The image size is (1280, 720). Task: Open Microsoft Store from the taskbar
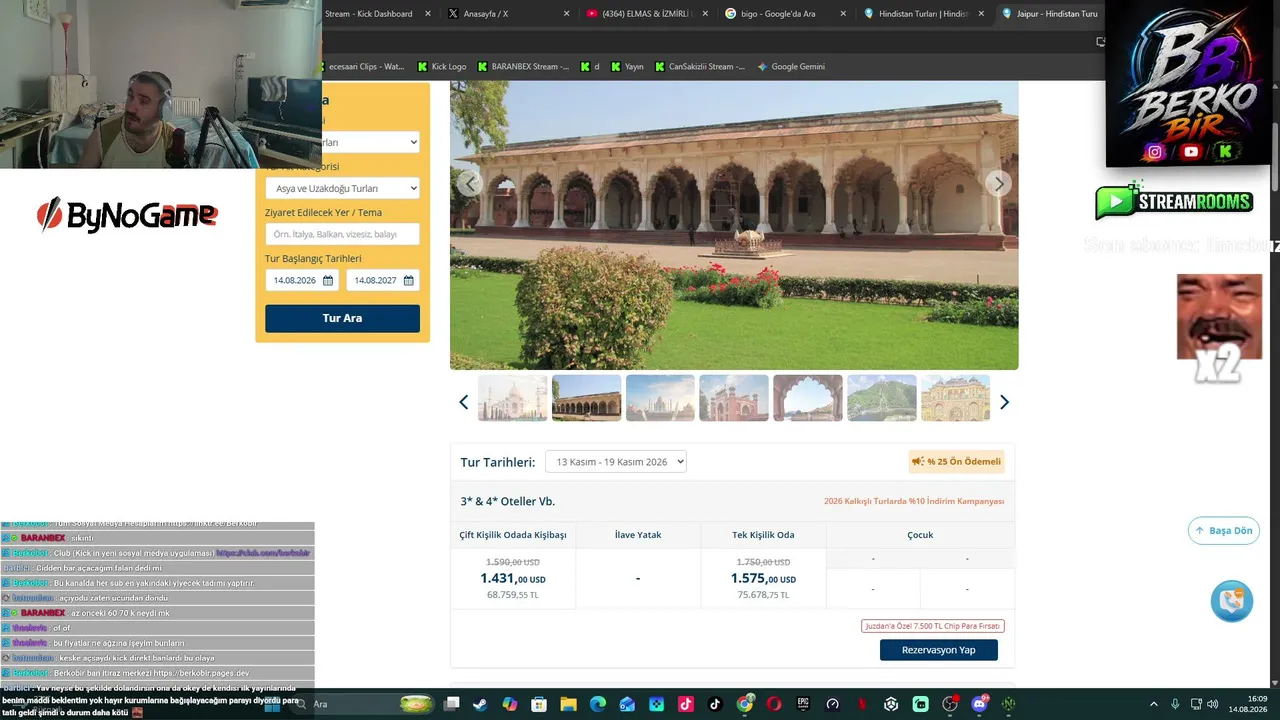539,704
